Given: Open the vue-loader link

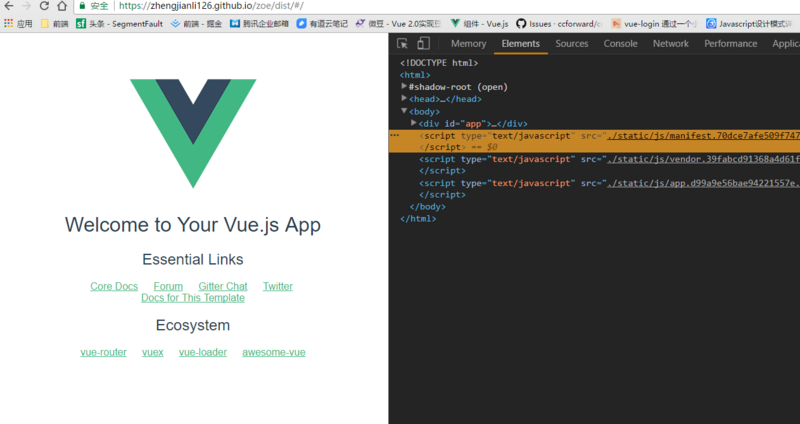Looking at the screenshot, I should [203, 352].
